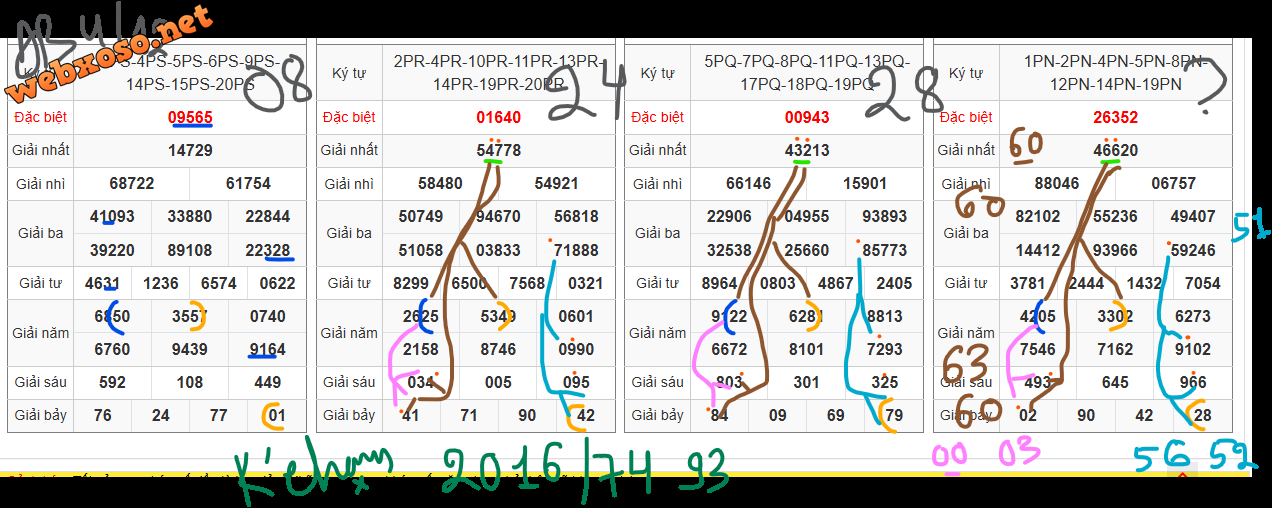
Task: Select third prize number 94670
Action: pyautogui.click(x=498, y=217)
